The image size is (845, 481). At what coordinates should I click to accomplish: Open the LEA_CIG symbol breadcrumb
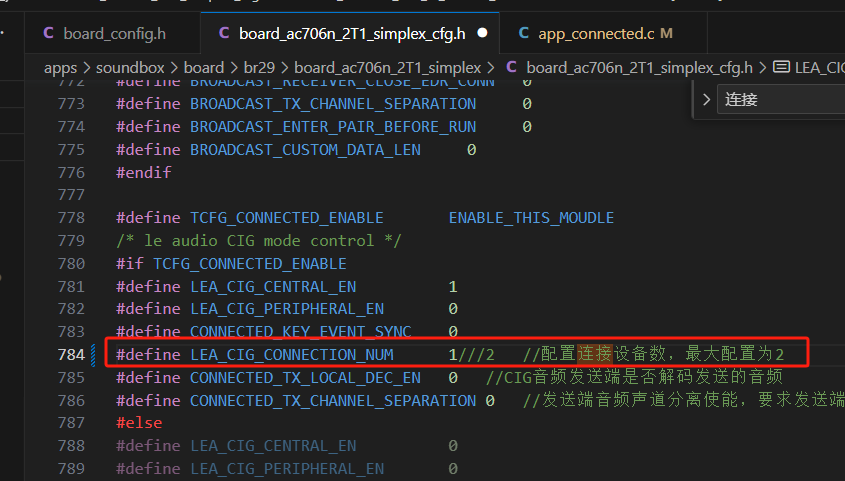click(x=820, y=68)
